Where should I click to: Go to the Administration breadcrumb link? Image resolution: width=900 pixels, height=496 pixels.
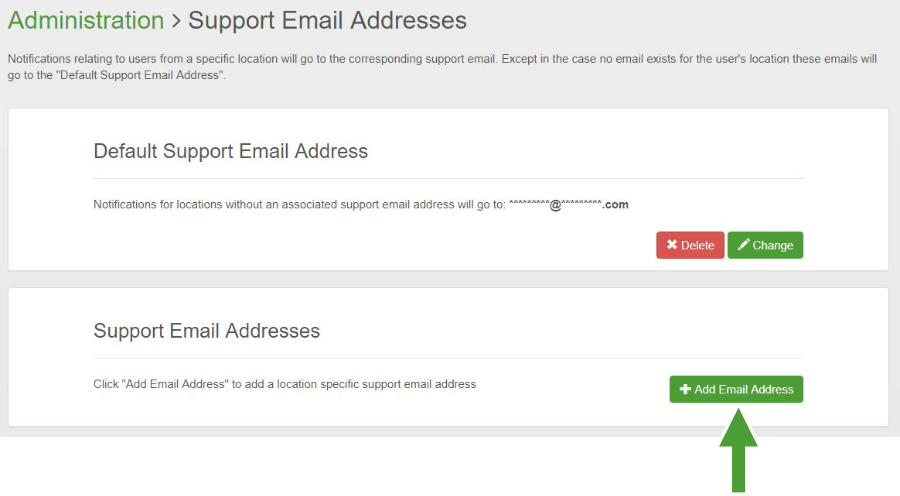(x=86, y=20)
